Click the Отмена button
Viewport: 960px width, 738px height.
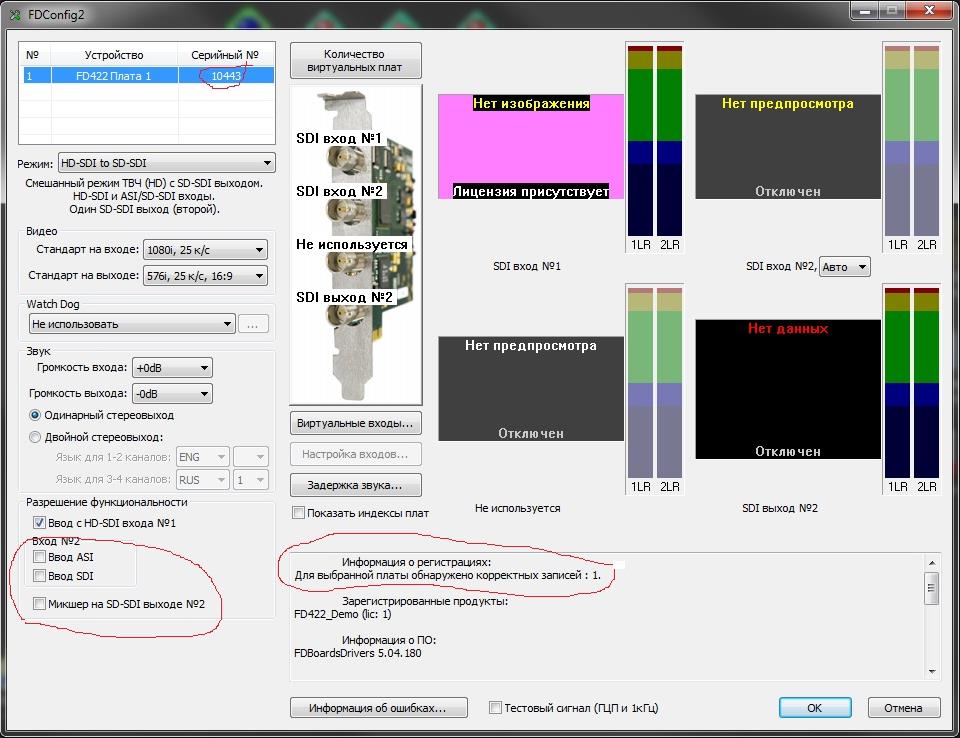point(904,707)
